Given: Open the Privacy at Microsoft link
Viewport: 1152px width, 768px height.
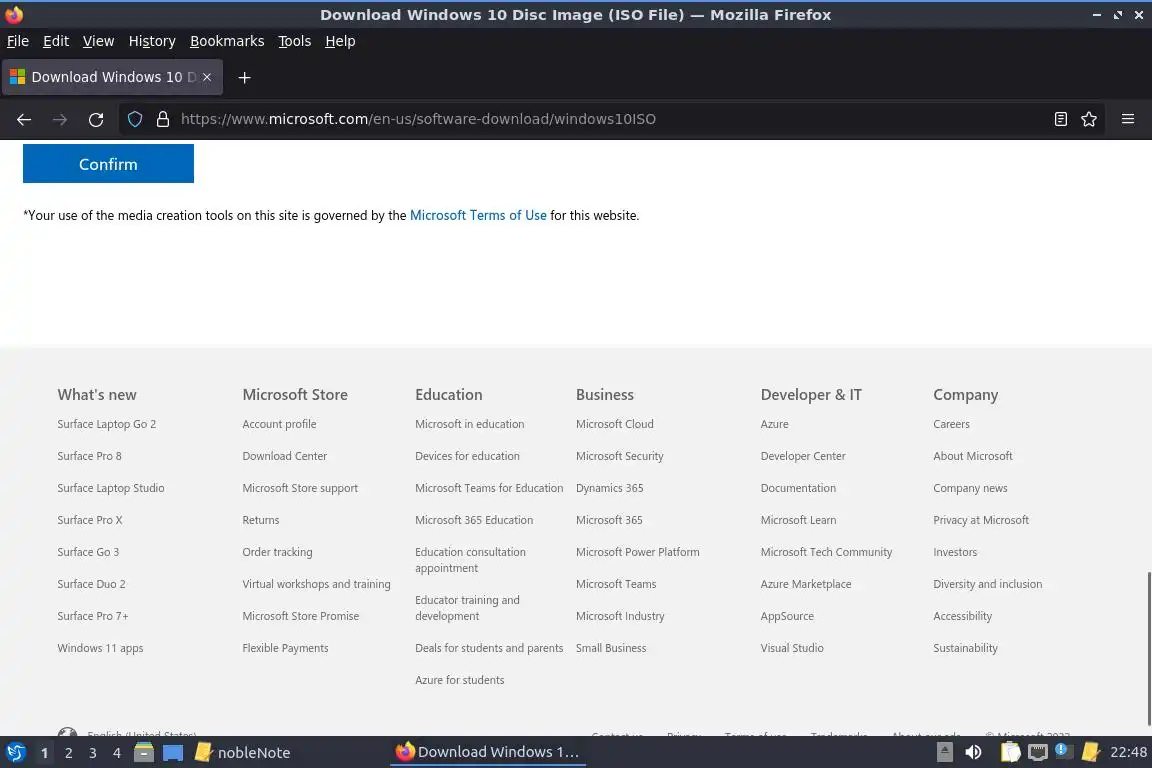Looking at the screenshot, I should (981, 520).
